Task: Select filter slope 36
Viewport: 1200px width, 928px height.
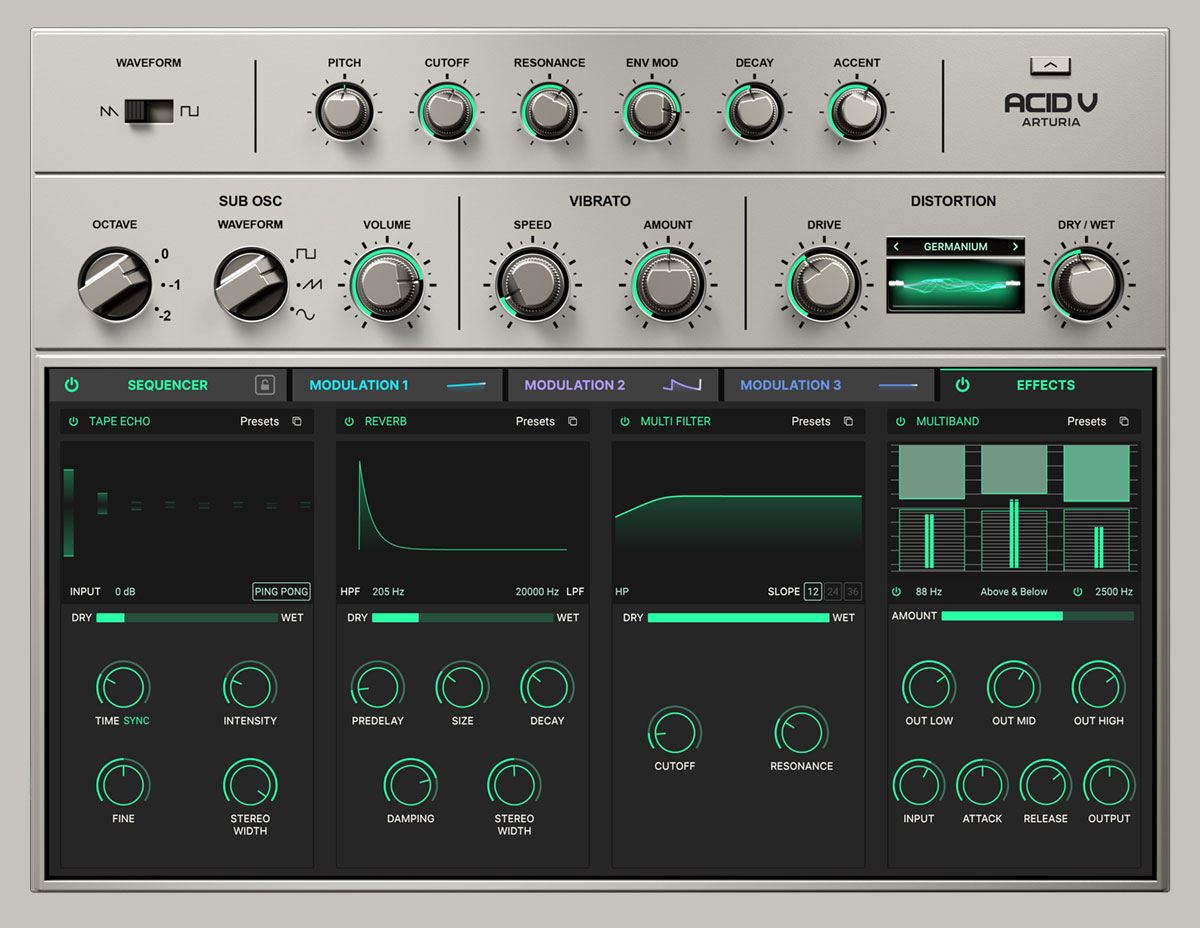Action: 853,592
